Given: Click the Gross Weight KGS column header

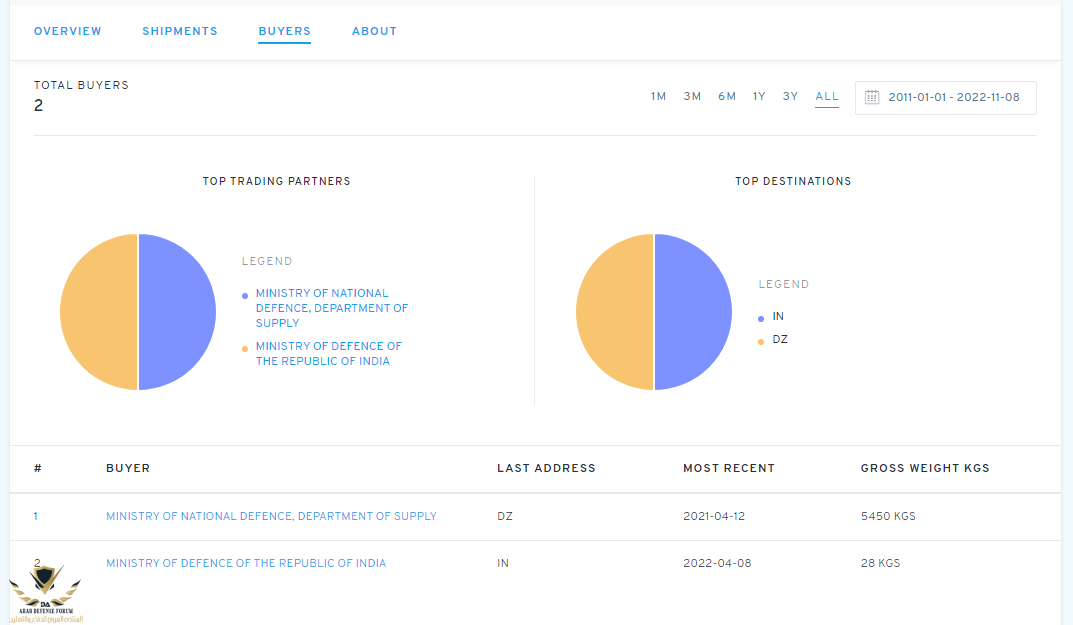Looking at the screenshot, I should click(x=925, y=468).
